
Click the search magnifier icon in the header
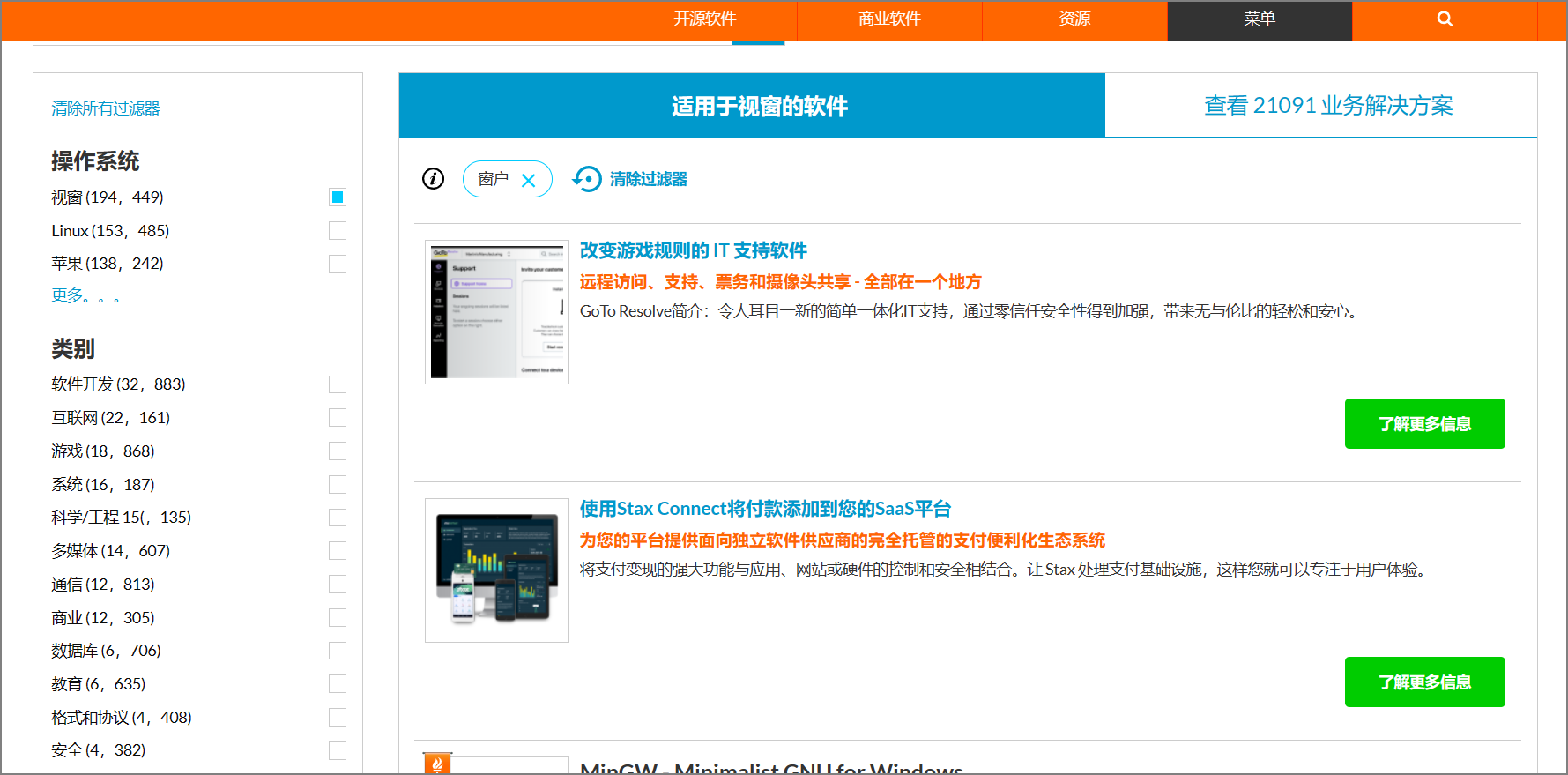[x=1445, y=19]
